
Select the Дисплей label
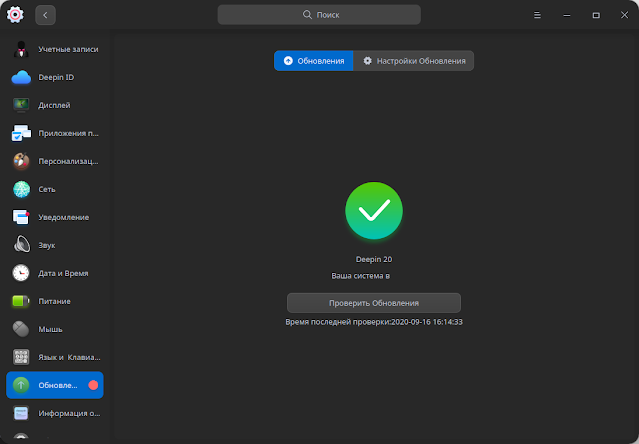point(54,106)
